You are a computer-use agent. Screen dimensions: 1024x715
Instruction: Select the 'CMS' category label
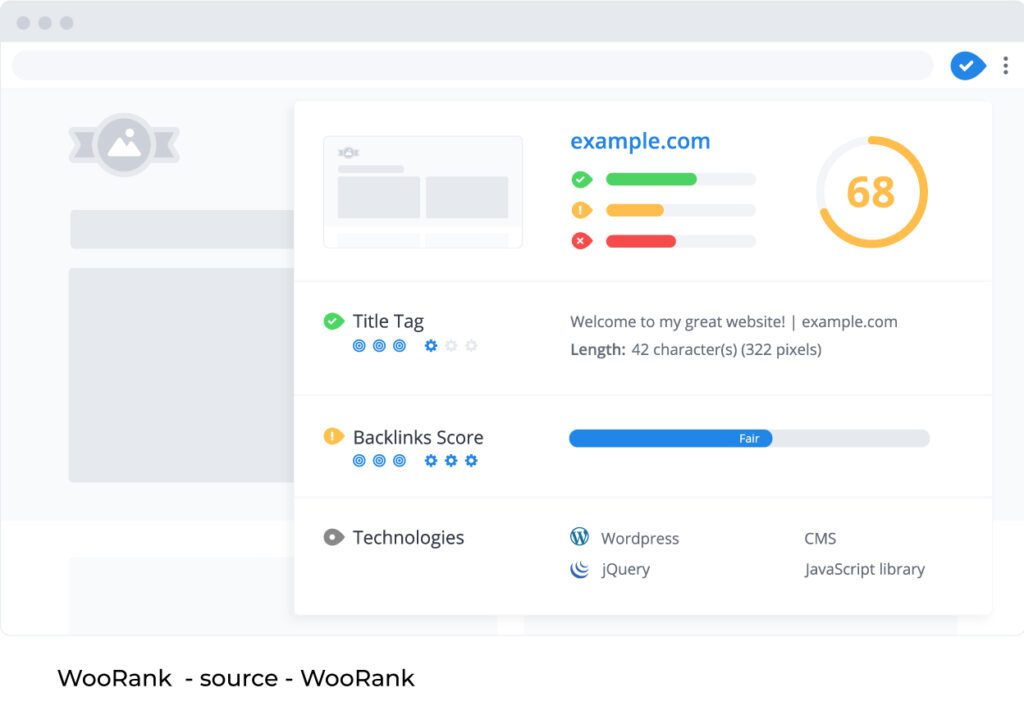[x=820, y=539]
